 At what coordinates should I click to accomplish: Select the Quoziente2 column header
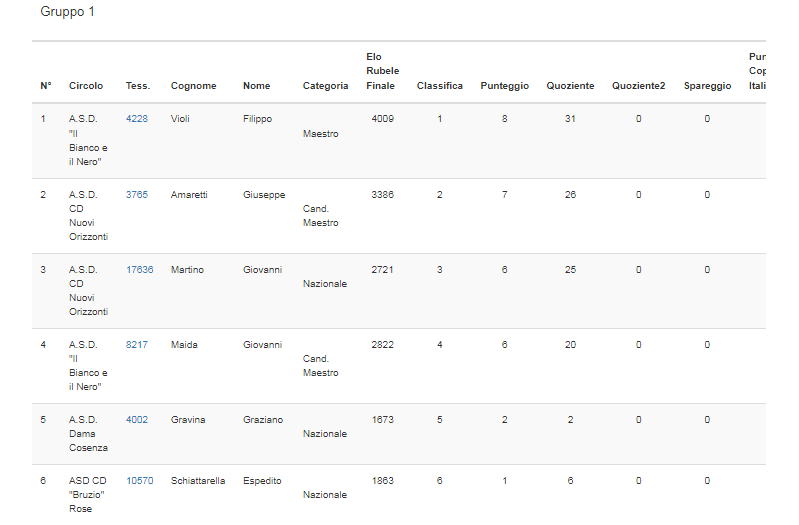click(638, 86)
